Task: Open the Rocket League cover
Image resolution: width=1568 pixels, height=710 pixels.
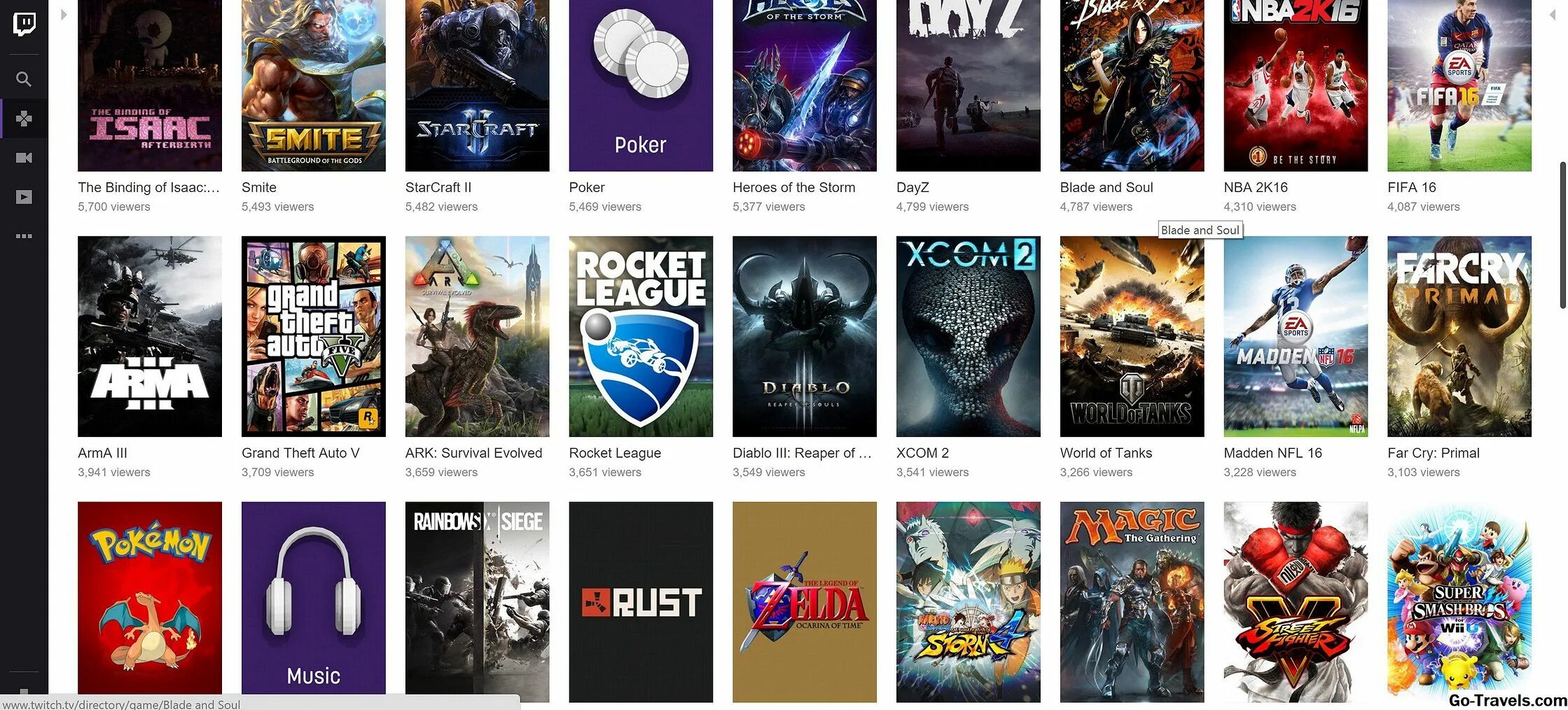Action: (641, 336)
